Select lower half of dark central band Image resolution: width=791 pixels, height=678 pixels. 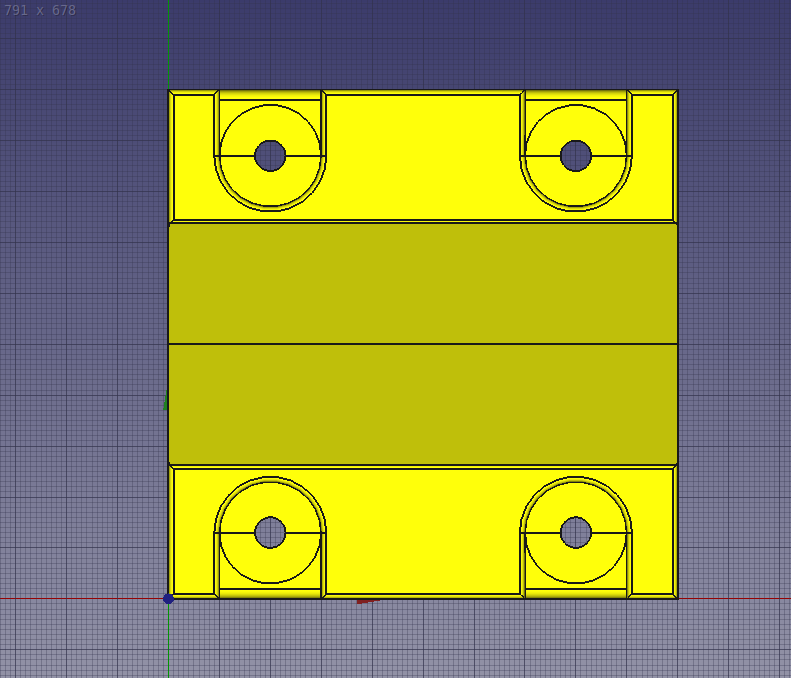tap(423, 404)
